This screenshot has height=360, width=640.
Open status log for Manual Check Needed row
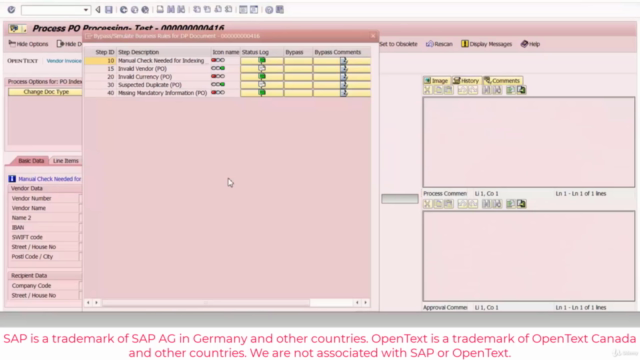[262, 60]
